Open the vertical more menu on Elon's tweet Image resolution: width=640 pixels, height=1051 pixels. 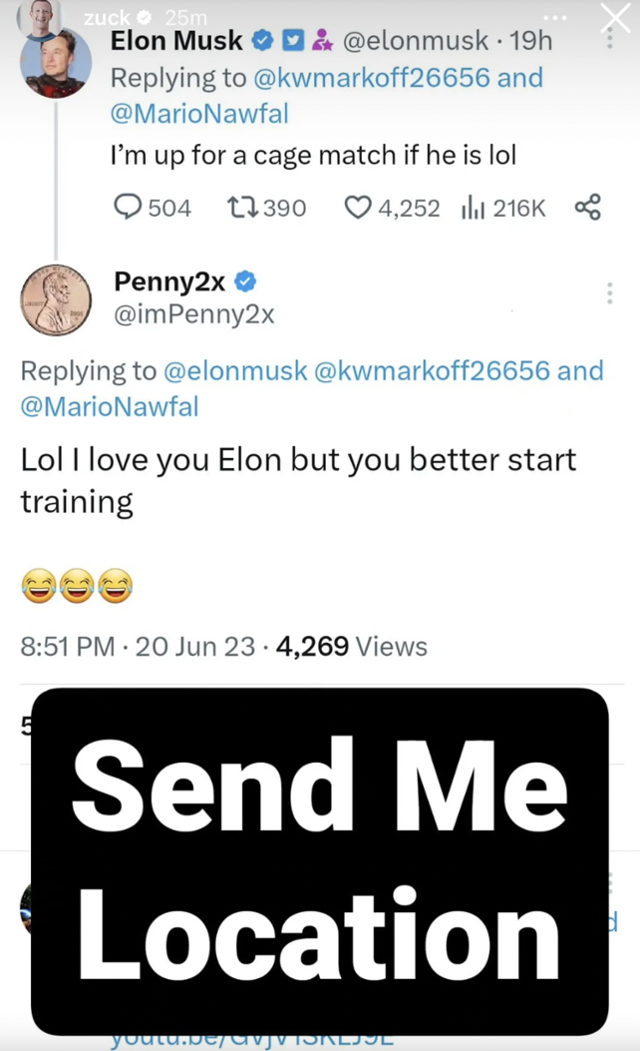point(610,38)
